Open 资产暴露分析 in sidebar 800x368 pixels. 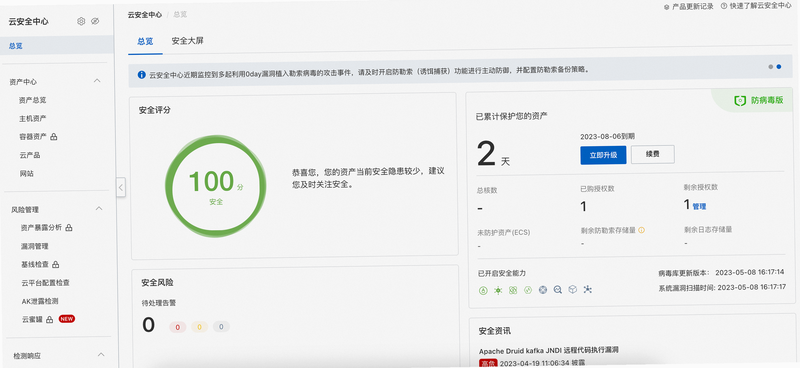click(x=41, y=228)
